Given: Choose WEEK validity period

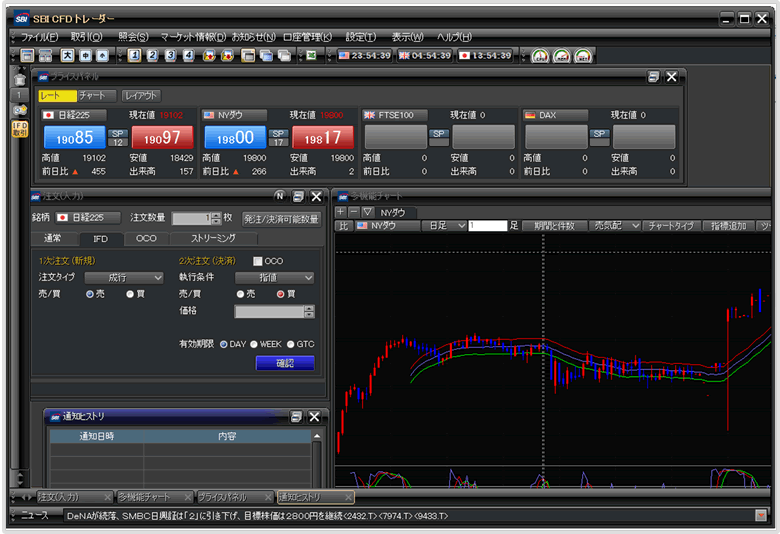Looking at the screenshot, I should [x=254, y=344].
